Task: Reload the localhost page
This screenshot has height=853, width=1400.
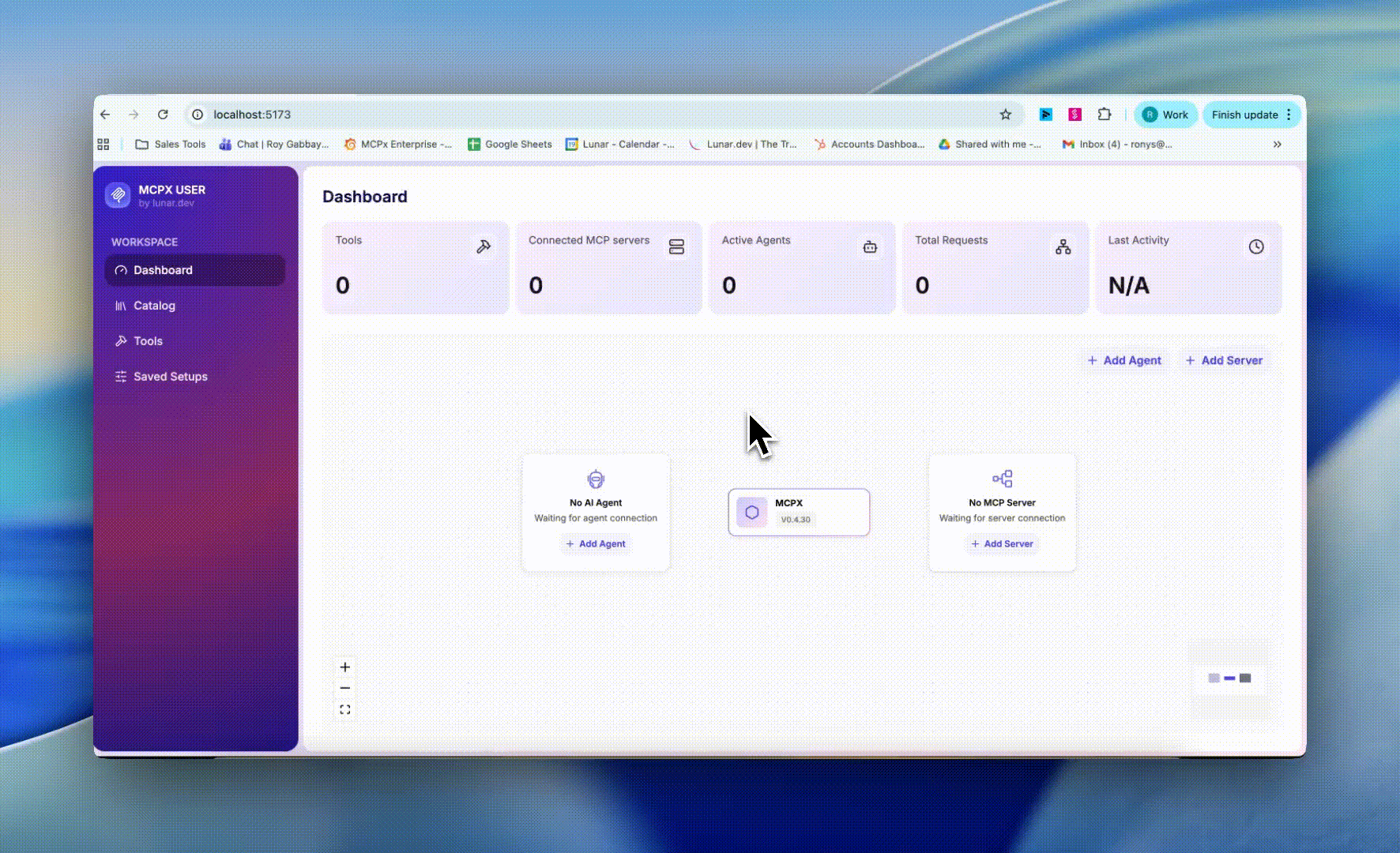Action: point(163,115)
